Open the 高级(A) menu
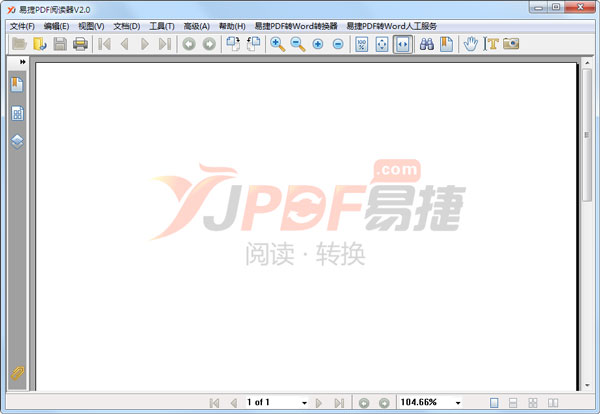Screen dimensions: 600x414 (x=196, y=26)
